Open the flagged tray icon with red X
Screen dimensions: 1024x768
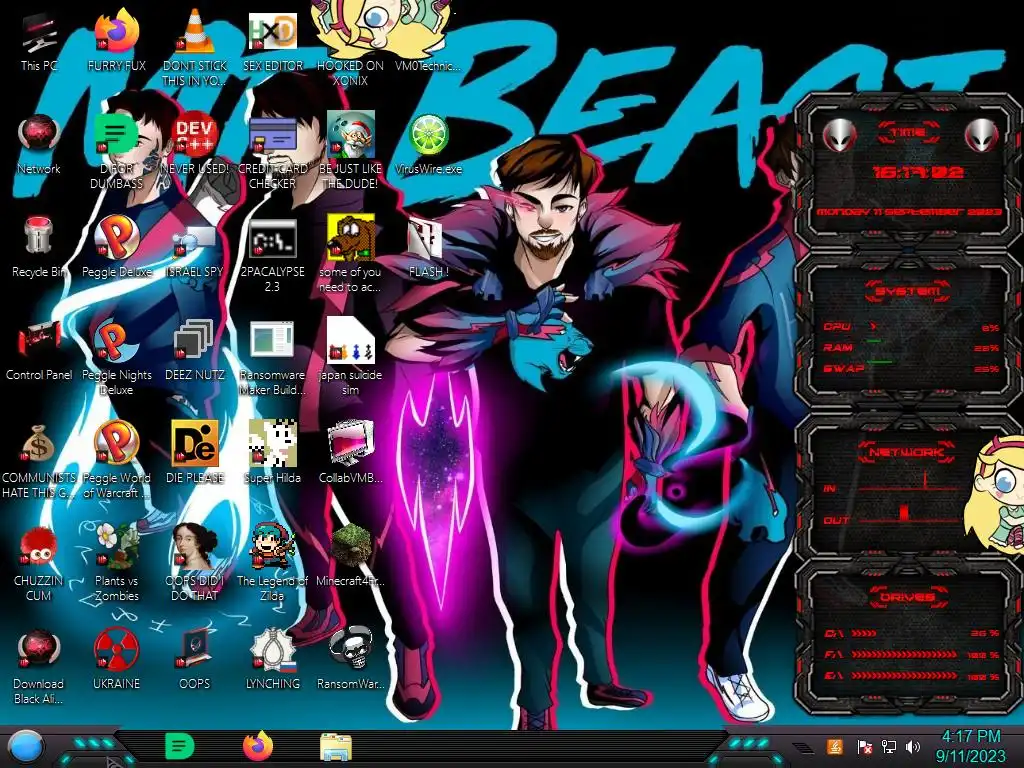[864, 746]
